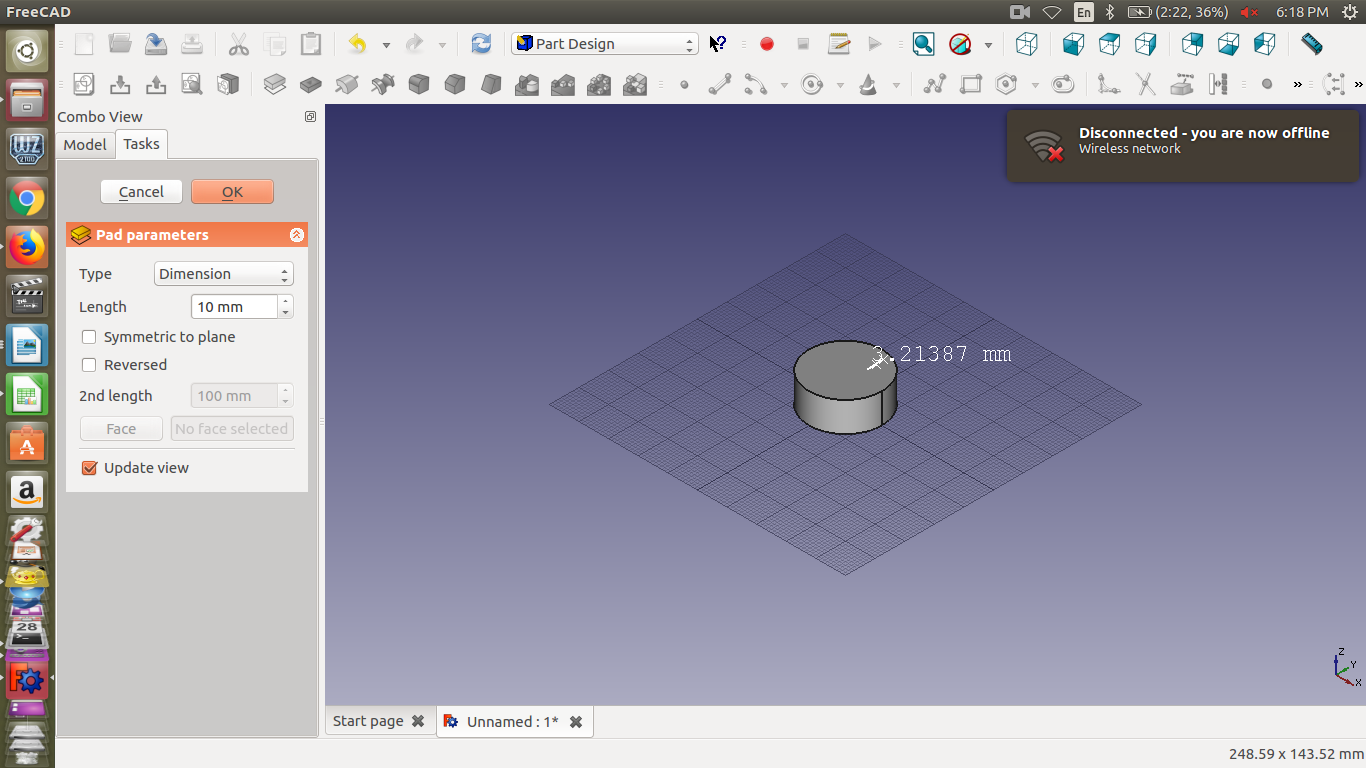Open the Ubuntu dash search

coord(27,51)
